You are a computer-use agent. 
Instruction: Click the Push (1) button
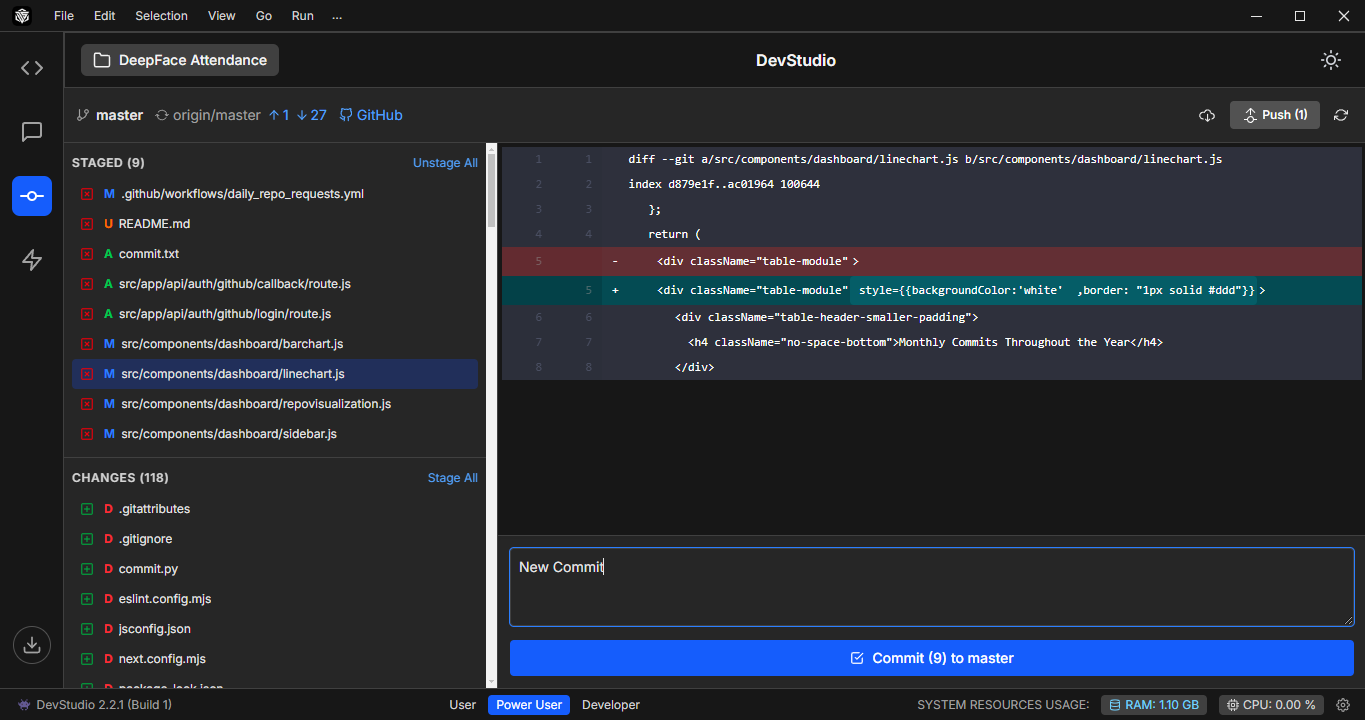pyautogui.click(x=1275, y=115)
